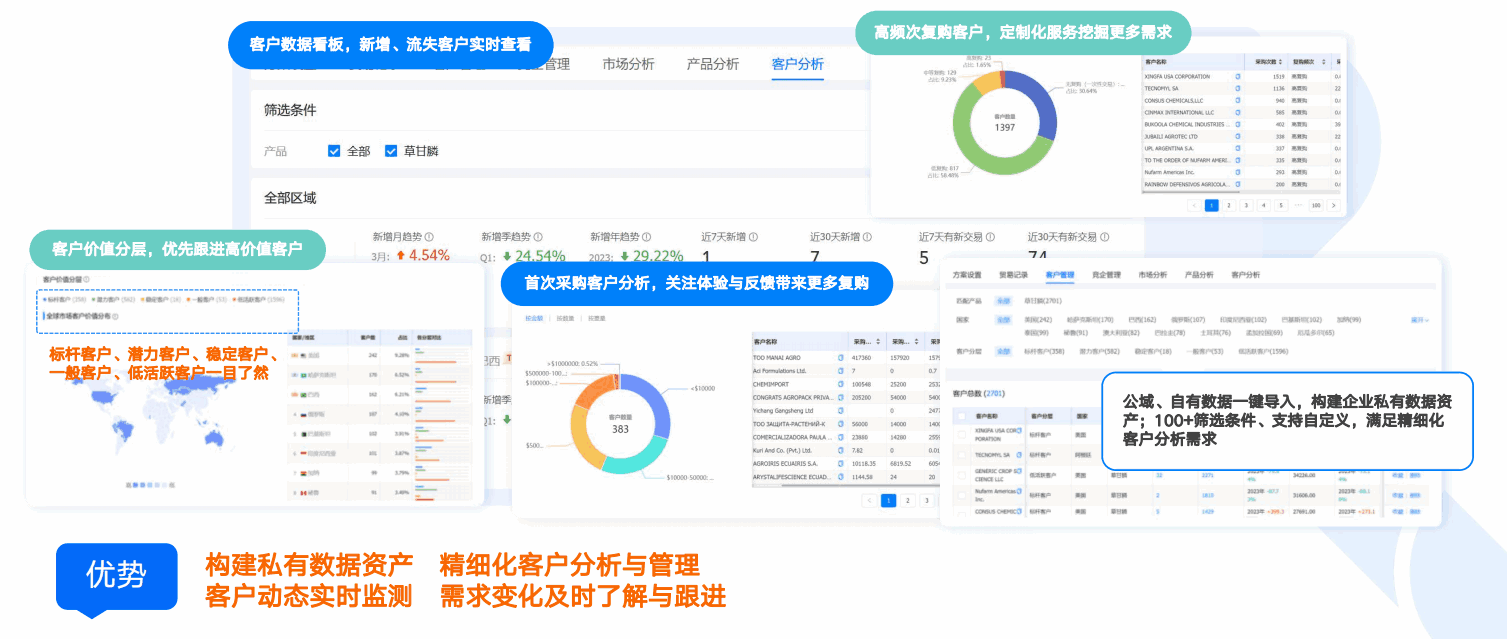The width and height of the screenshot is (1507, 639).
Task: Click the company icon next to CHEMIMPORT row
Action: click(841, 384)
